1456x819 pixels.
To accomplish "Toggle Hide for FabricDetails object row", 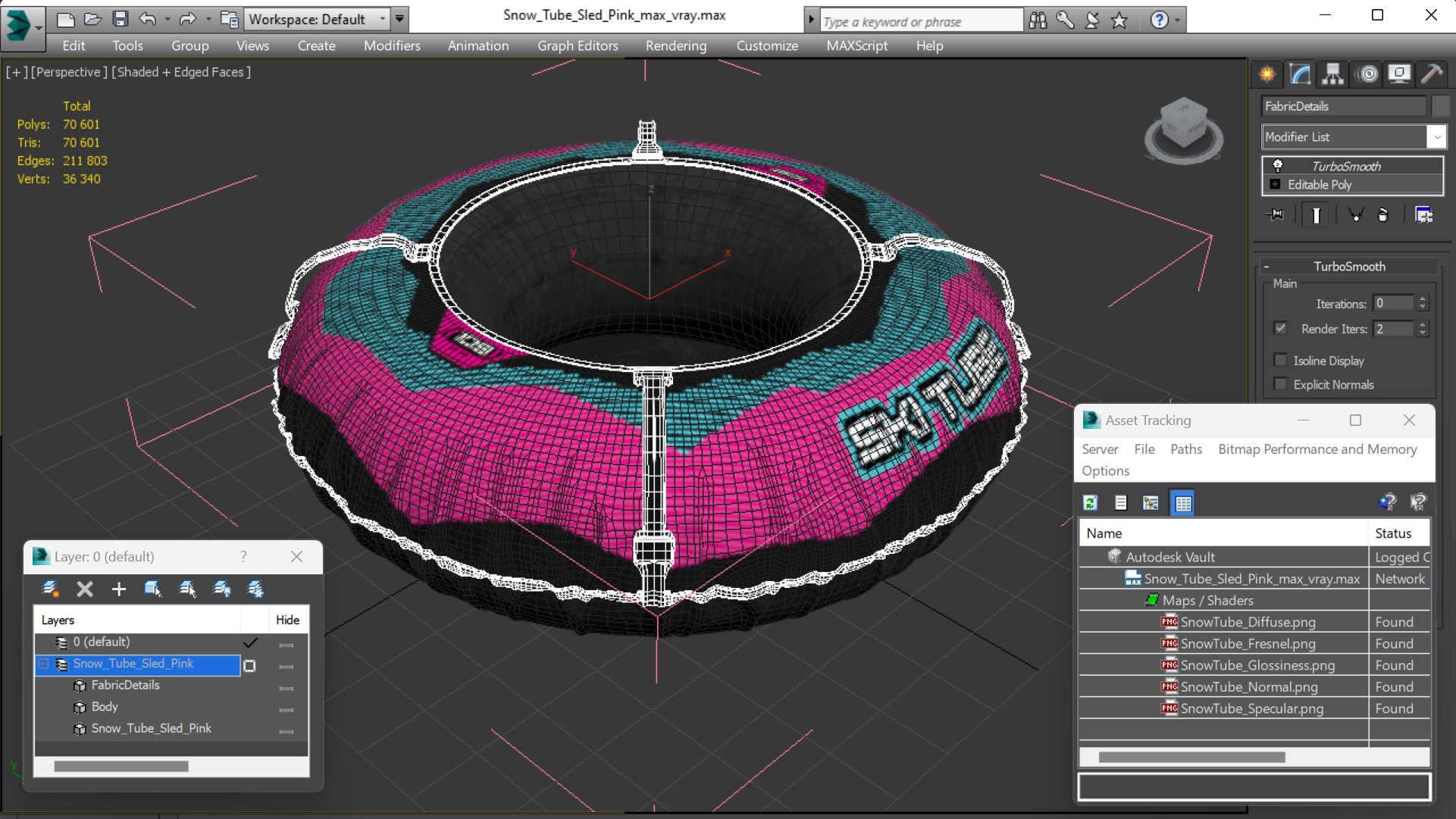I will coord(287,688).
